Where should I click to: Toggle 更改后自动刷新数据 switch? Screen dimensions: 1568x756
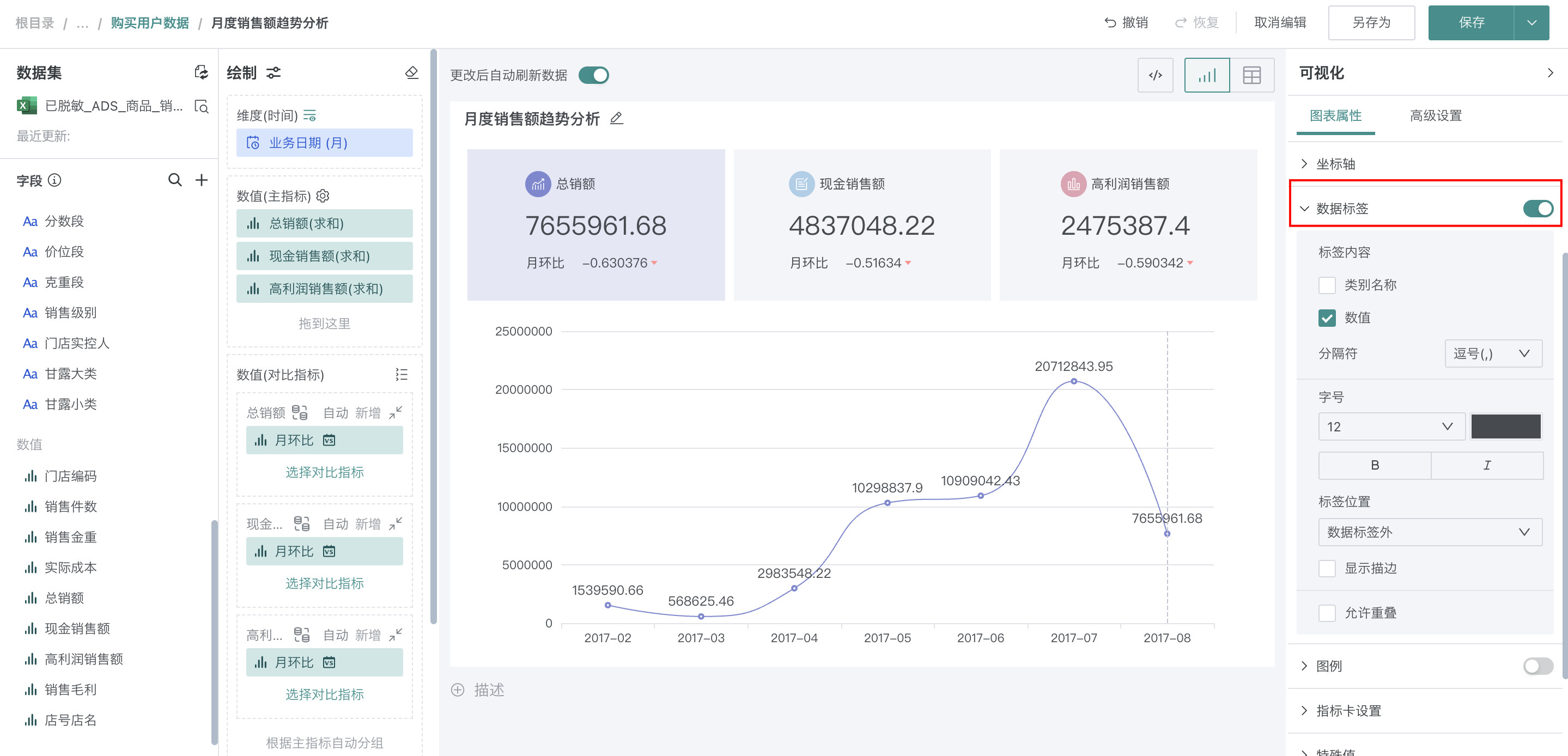coord(593,76)
